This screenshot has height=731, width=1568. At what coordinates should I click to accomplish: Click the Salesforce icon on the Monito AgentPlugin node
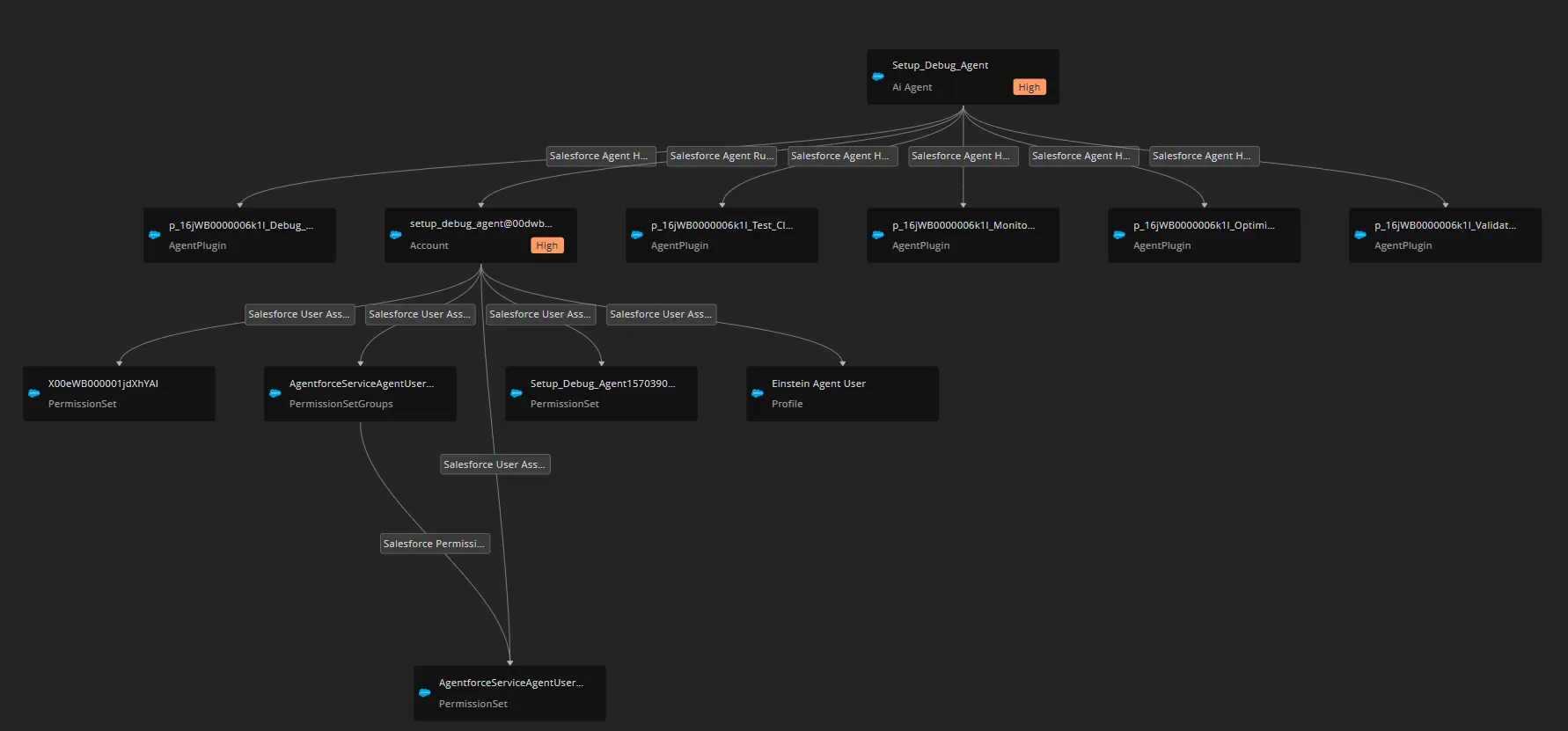877,235
